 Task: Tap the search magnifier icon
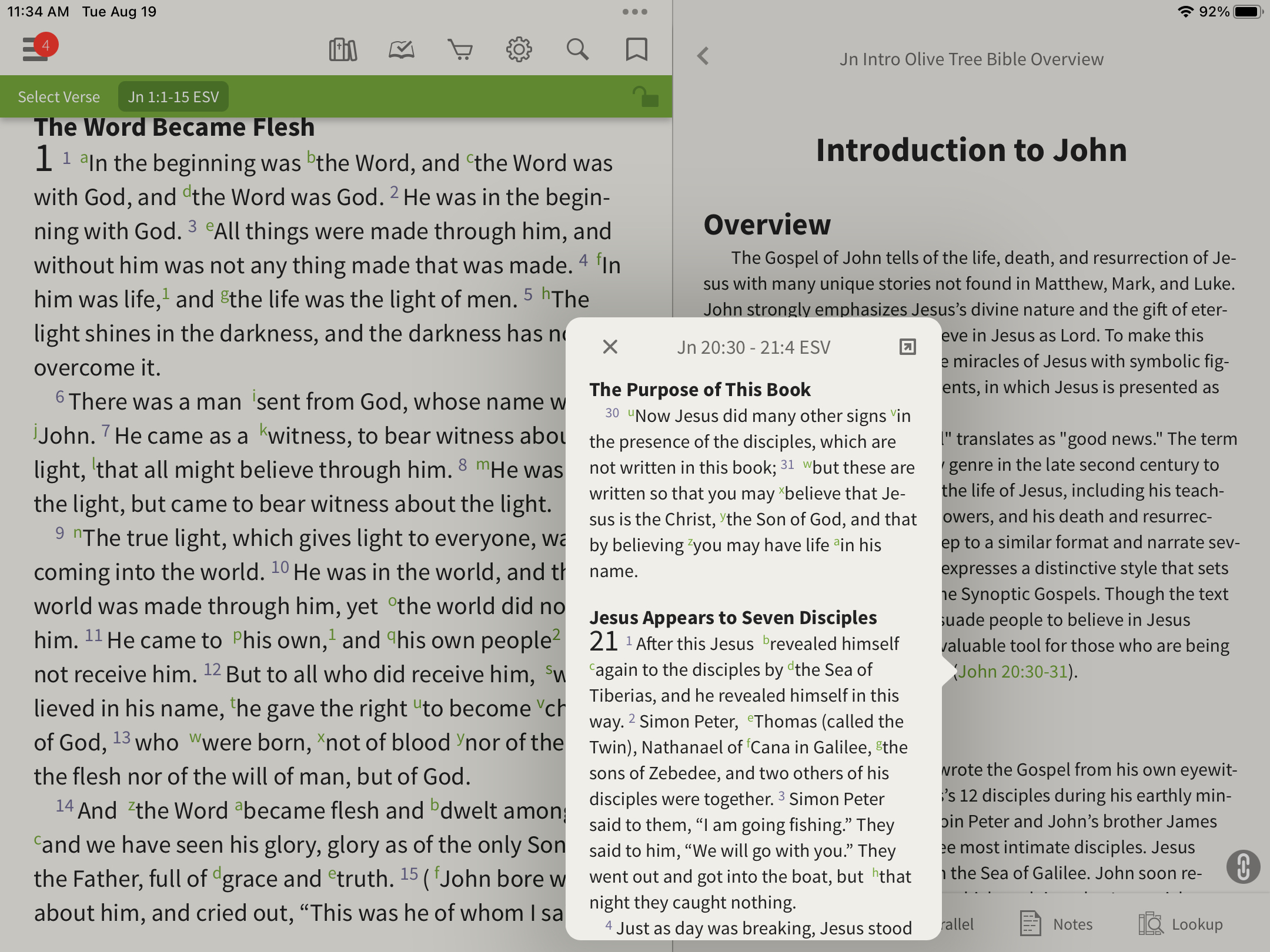[577, 50]
